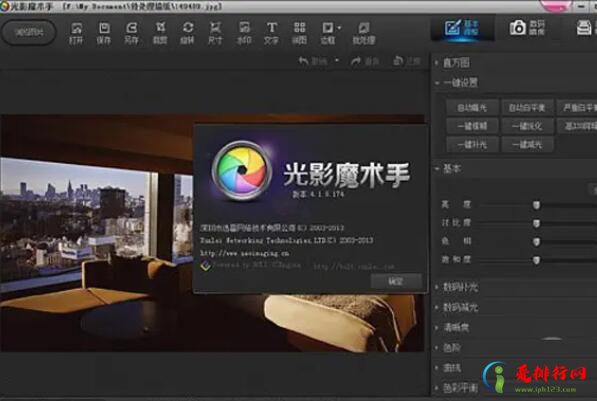The image size is (597, 401).
Task: Open the 边框 dropdown arrow
Action: click(x=339, y=27)
